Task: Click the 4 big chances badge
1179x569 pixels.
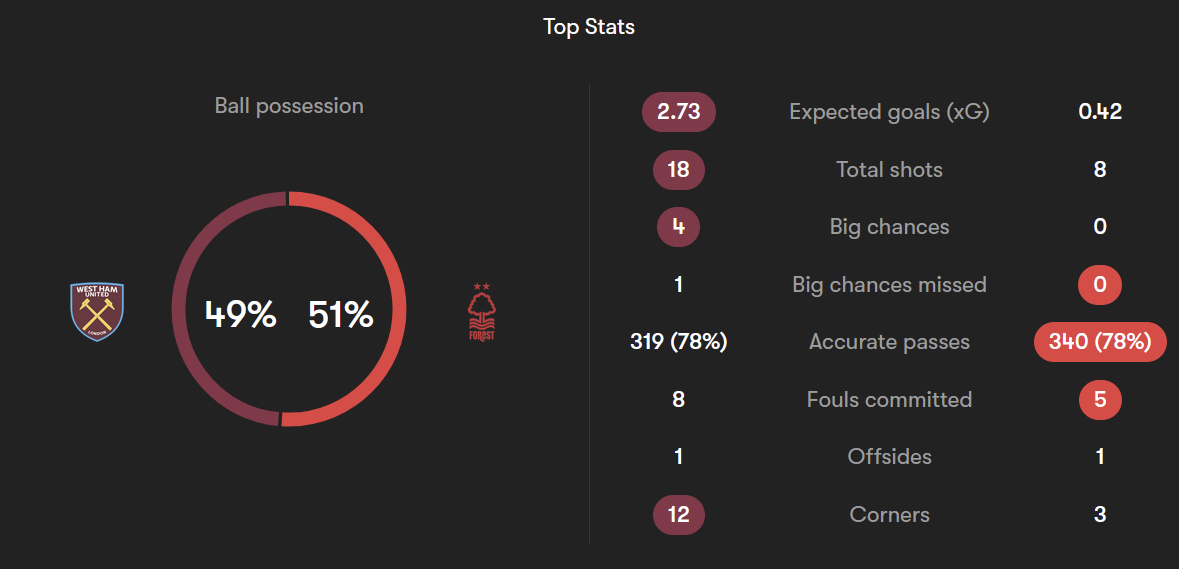Action: 678,227
